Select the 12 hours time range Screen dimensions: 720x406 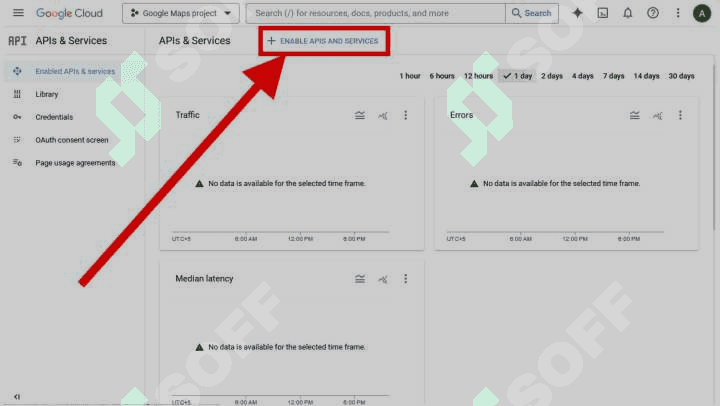478,76
